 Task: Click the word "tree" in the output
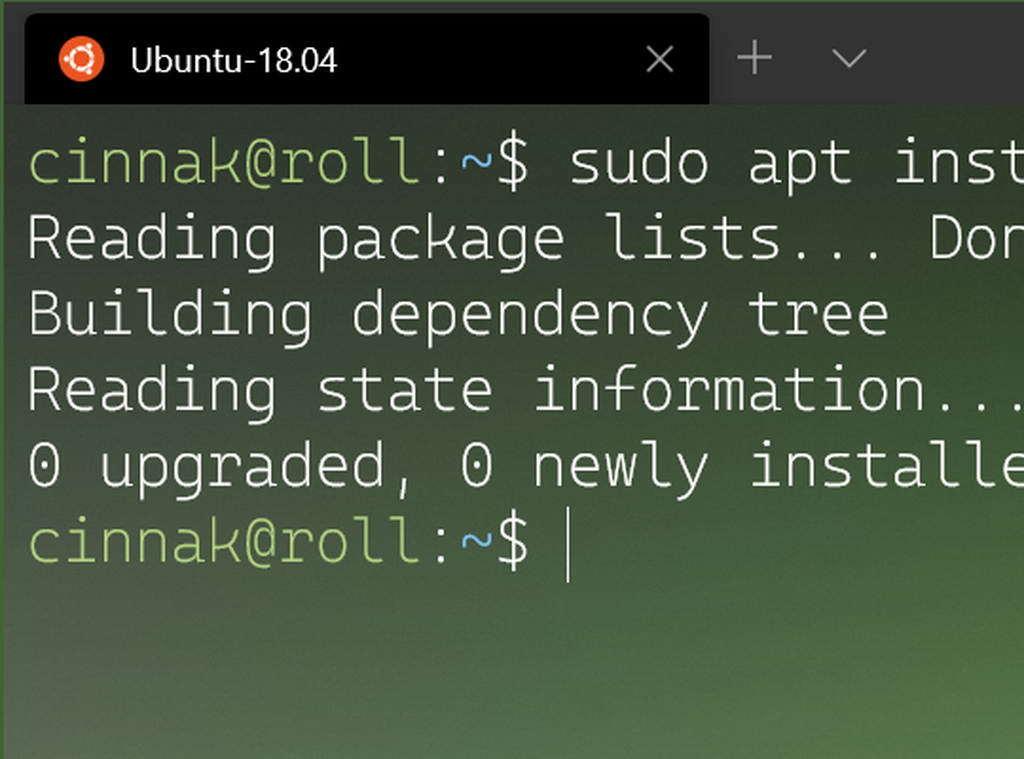tap(818, 316)
